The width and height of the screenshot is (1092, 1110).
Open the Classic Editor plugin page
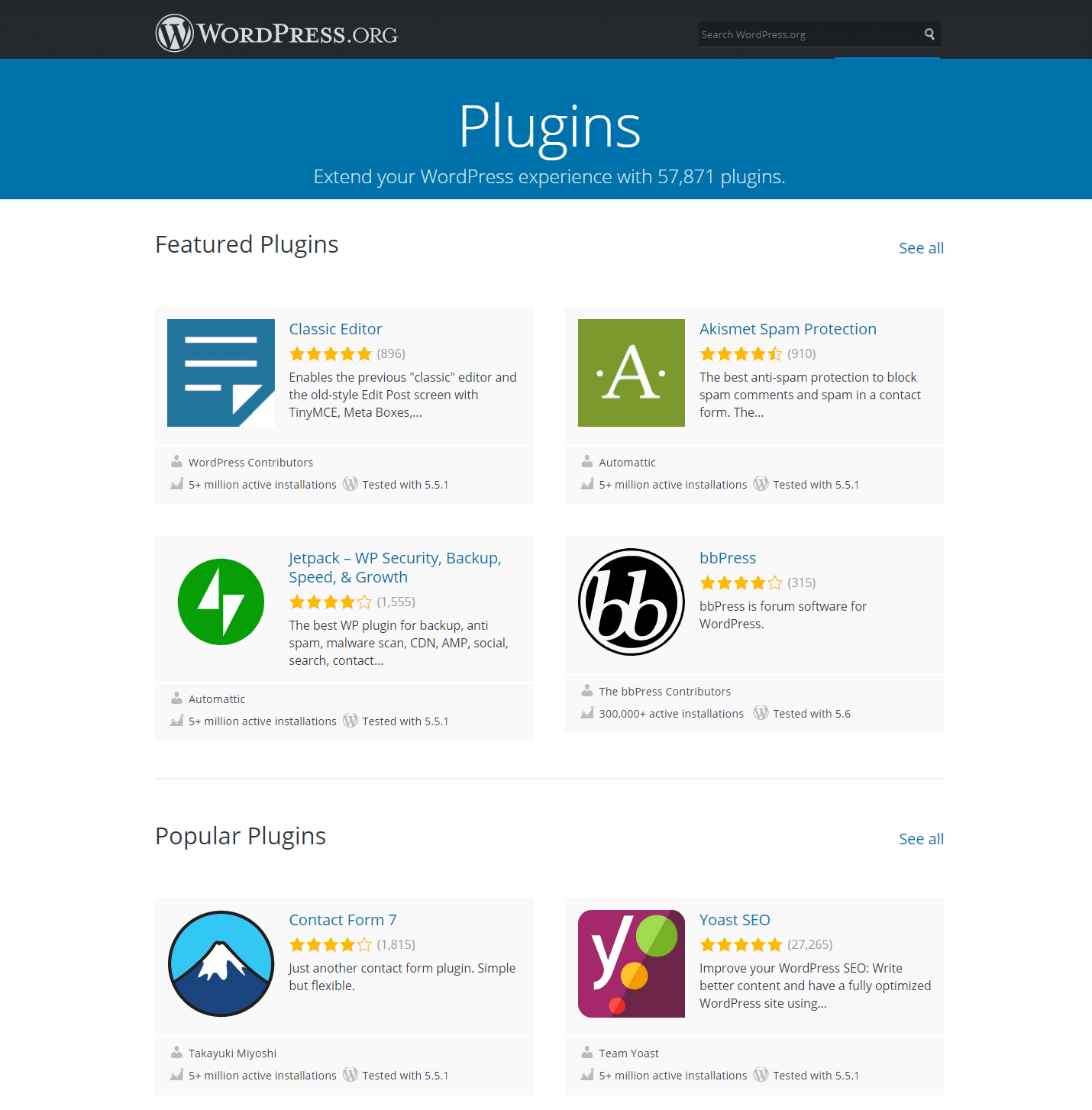tap(335, 328)
